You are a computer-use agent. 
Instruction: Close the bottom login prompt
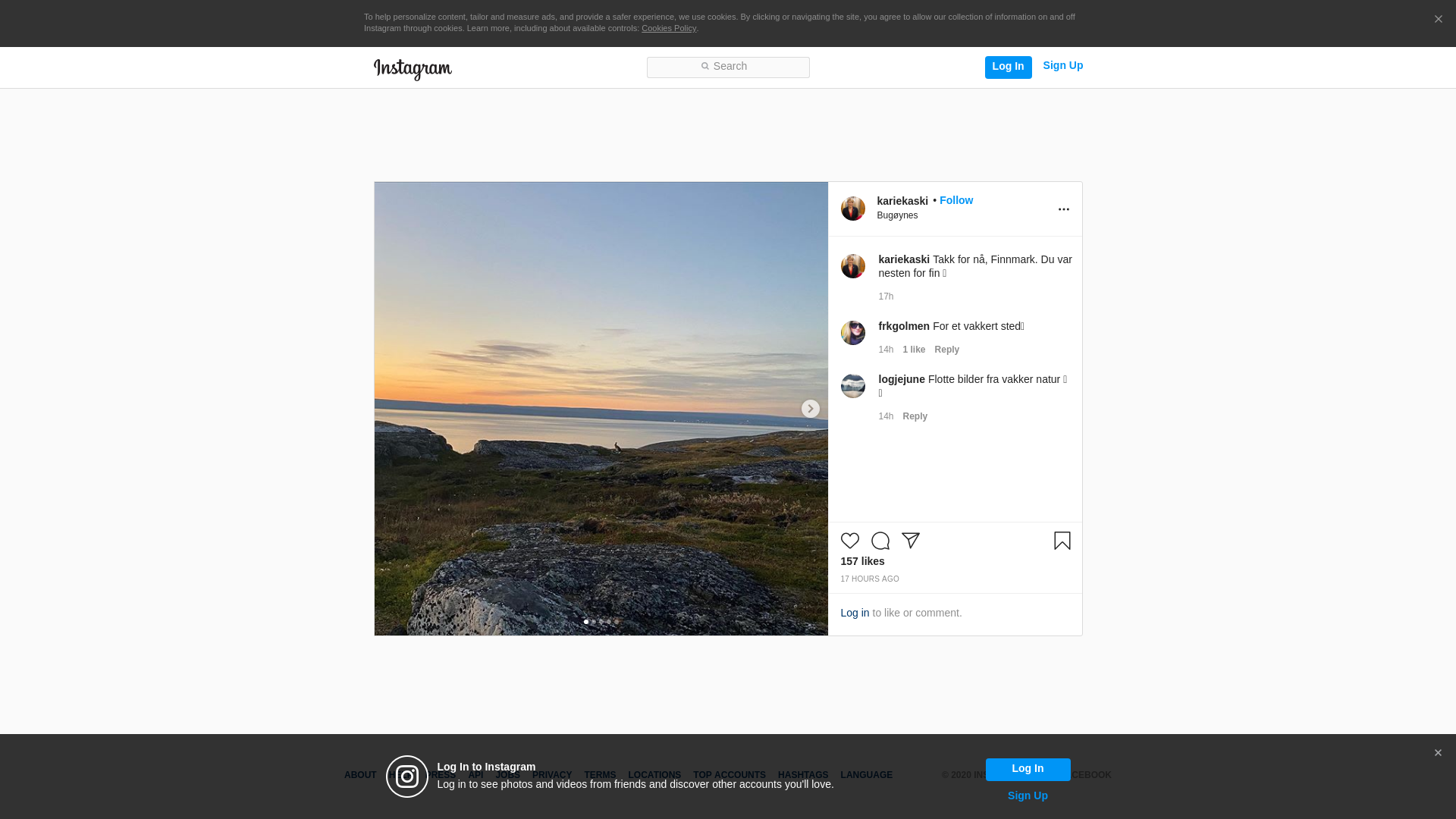(1437, 753)
